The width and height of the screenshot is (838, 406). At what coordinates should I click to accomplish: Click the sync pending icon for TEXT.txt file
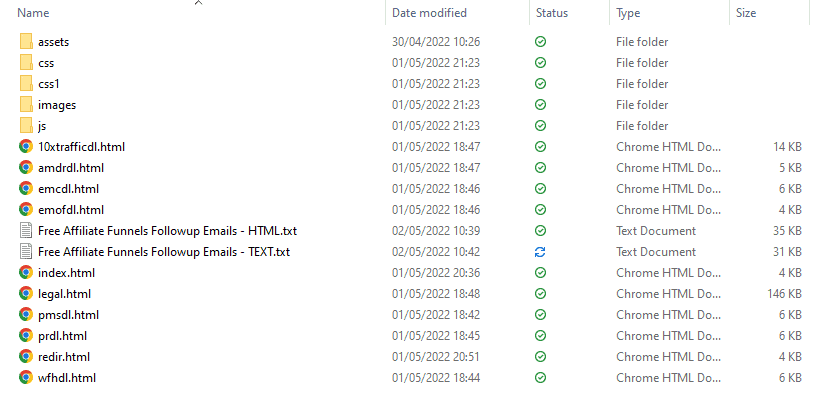pyautogui.click(x=541, y=252)
